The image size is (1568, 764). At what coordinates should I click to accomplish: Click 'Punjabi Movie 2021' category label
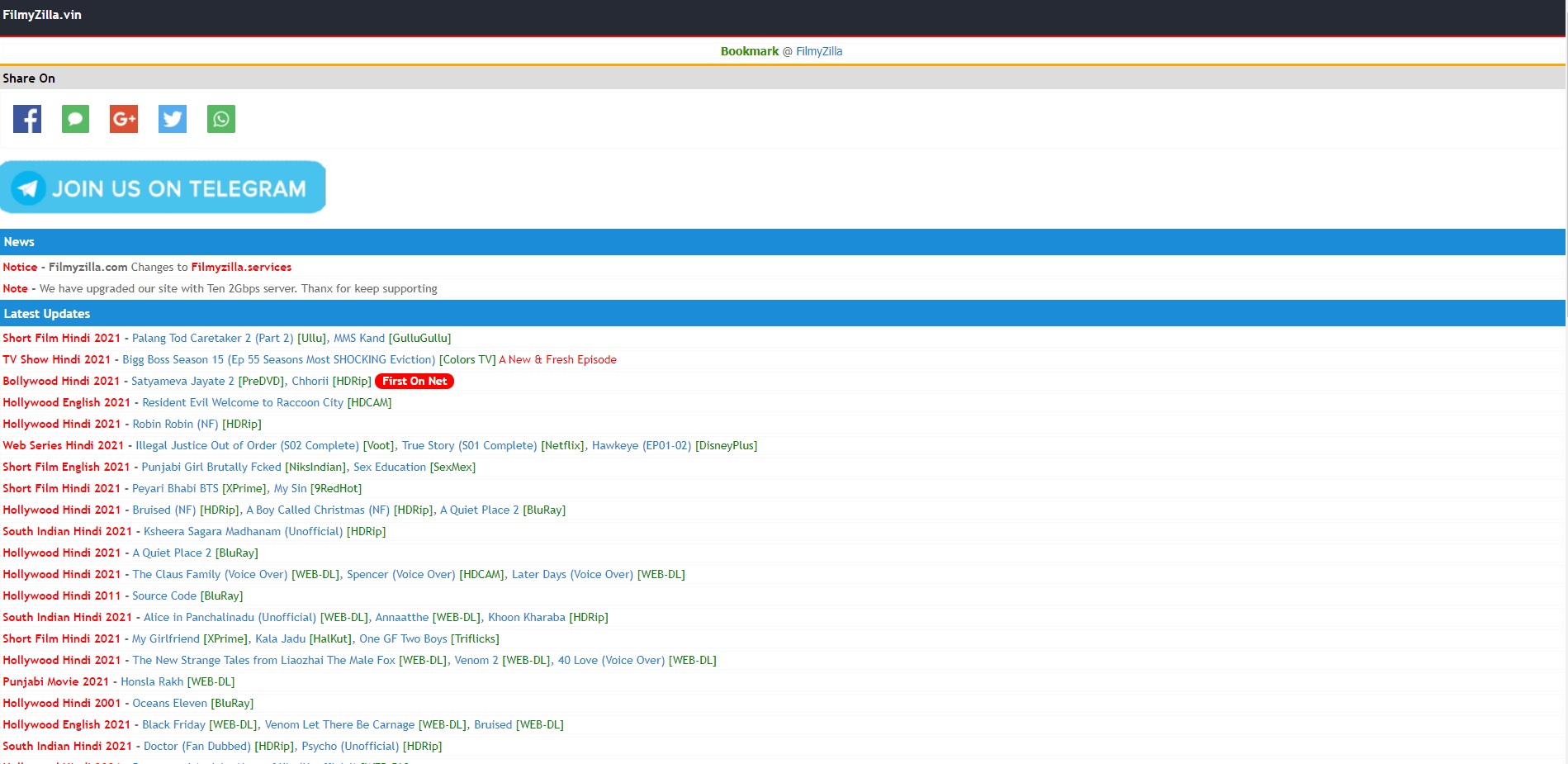click(x=55, y=681)
